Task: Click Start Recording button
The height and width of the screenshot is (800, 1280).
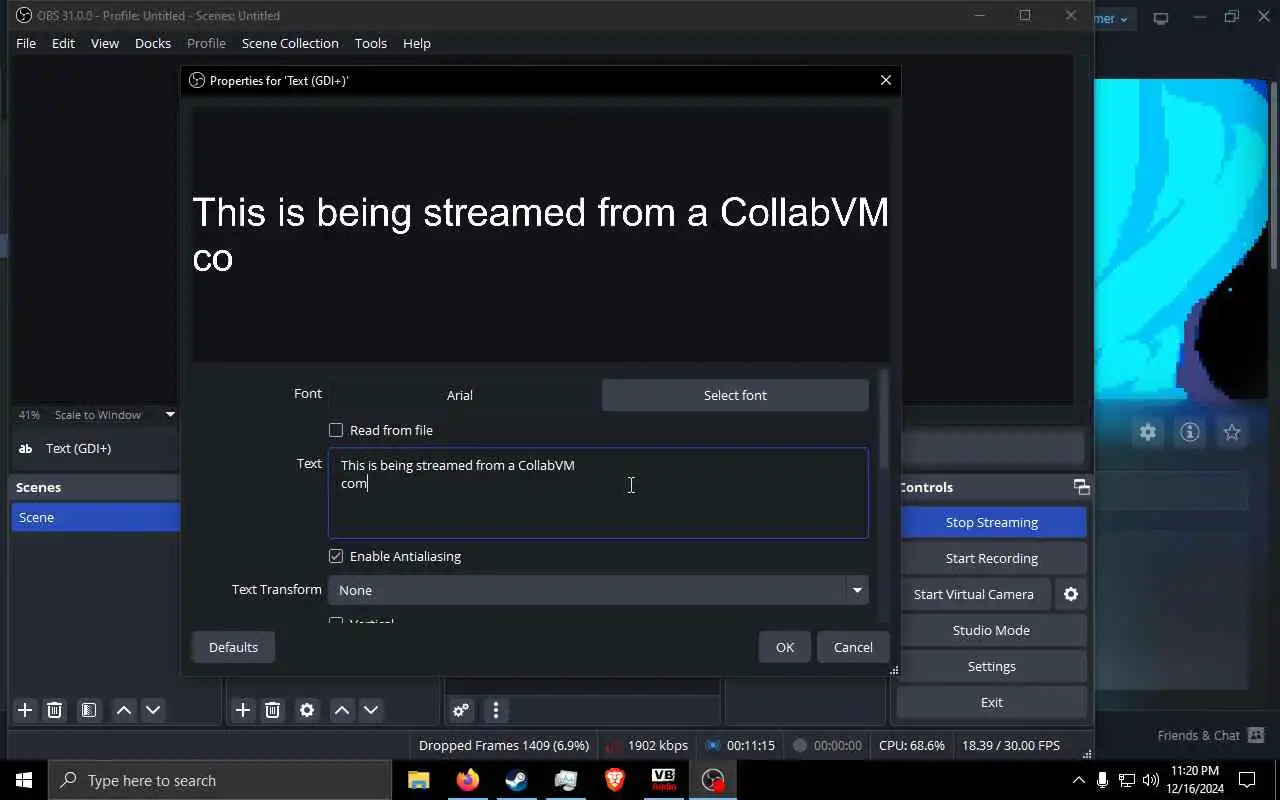Action: click(x=992, y=558)
